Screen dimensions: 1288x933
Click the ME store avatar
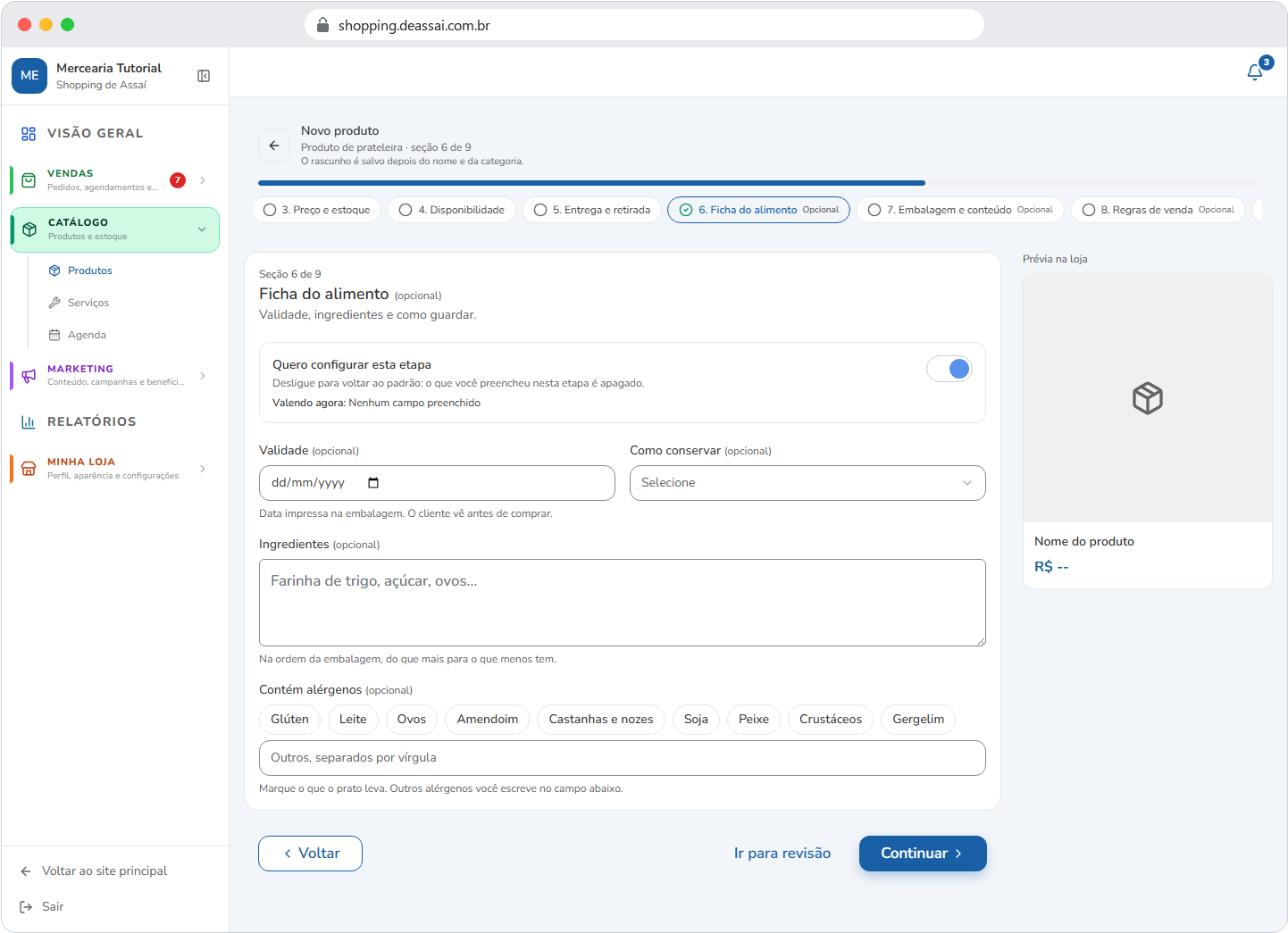(x=29, y=76)
